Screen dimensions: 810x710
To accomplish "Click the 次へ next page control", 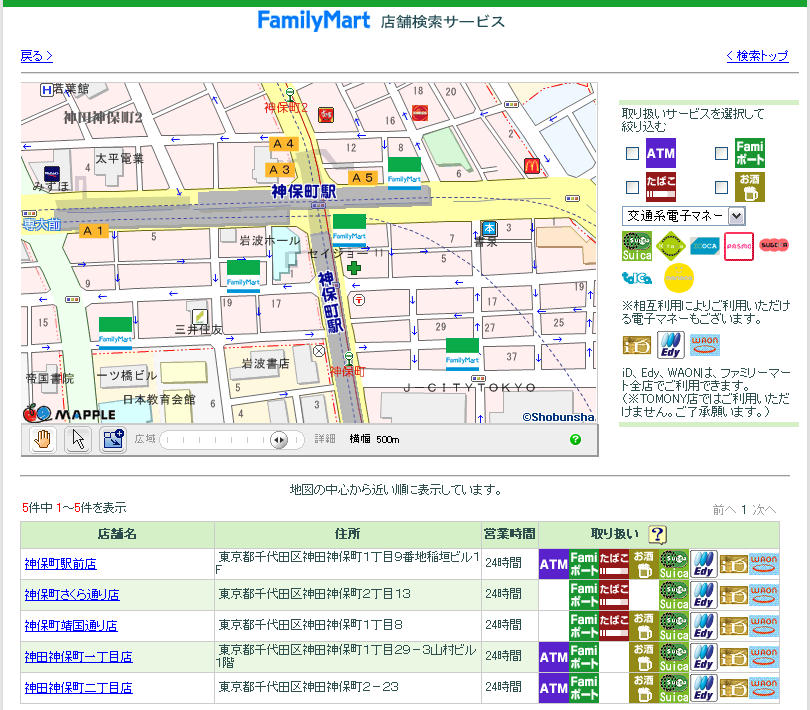I will pyautogui.click(x=764, y=510).
